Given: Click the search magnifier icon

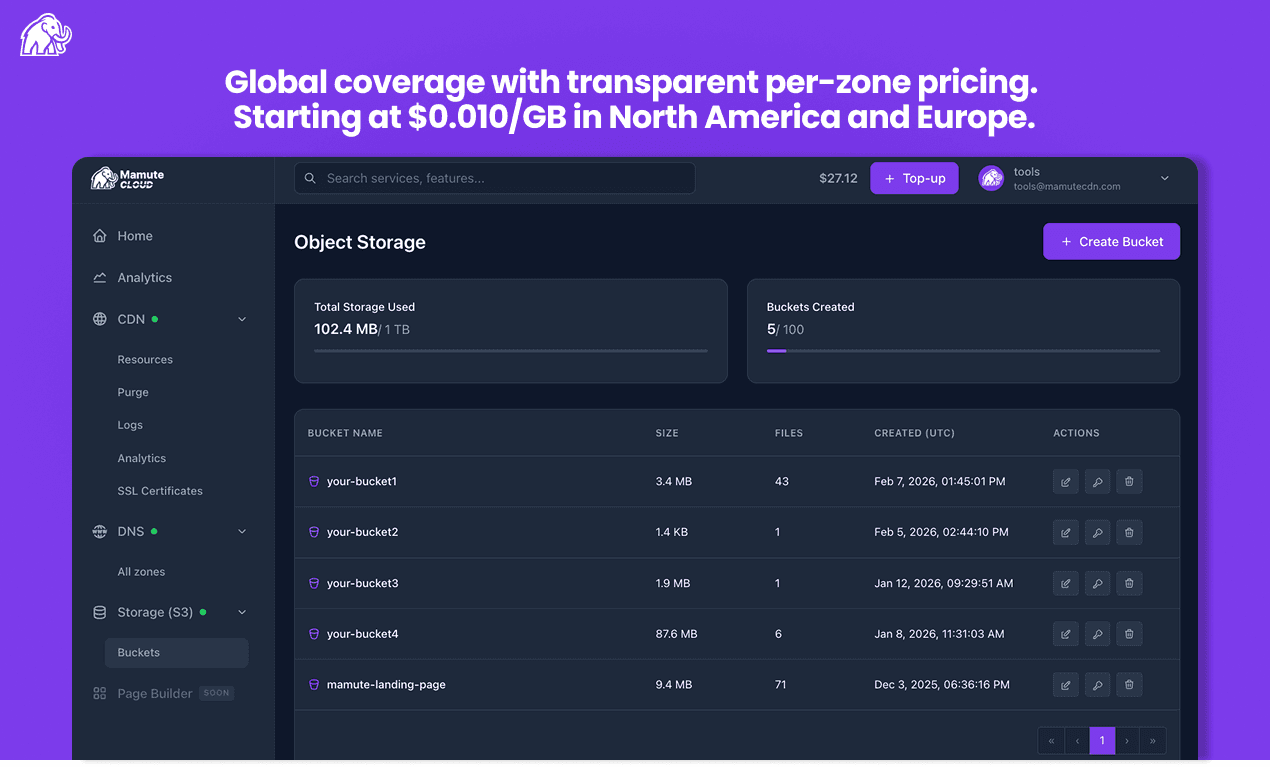Looking at the screenshot, I should click(x=309, y=177).
